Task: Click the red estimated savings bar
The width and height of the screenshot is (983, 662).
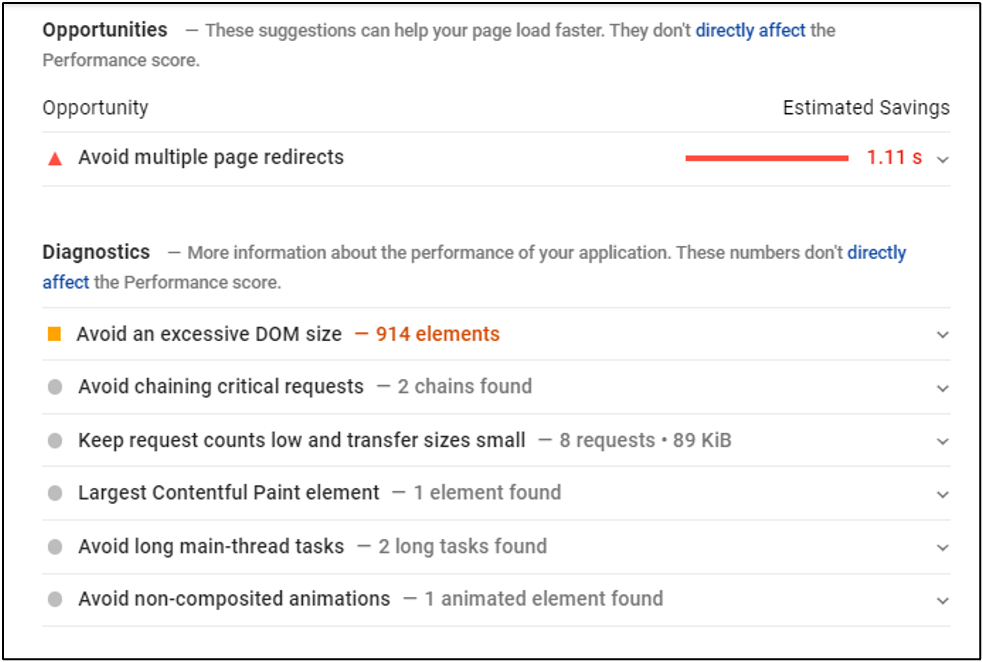Action: tap(767, 159)
